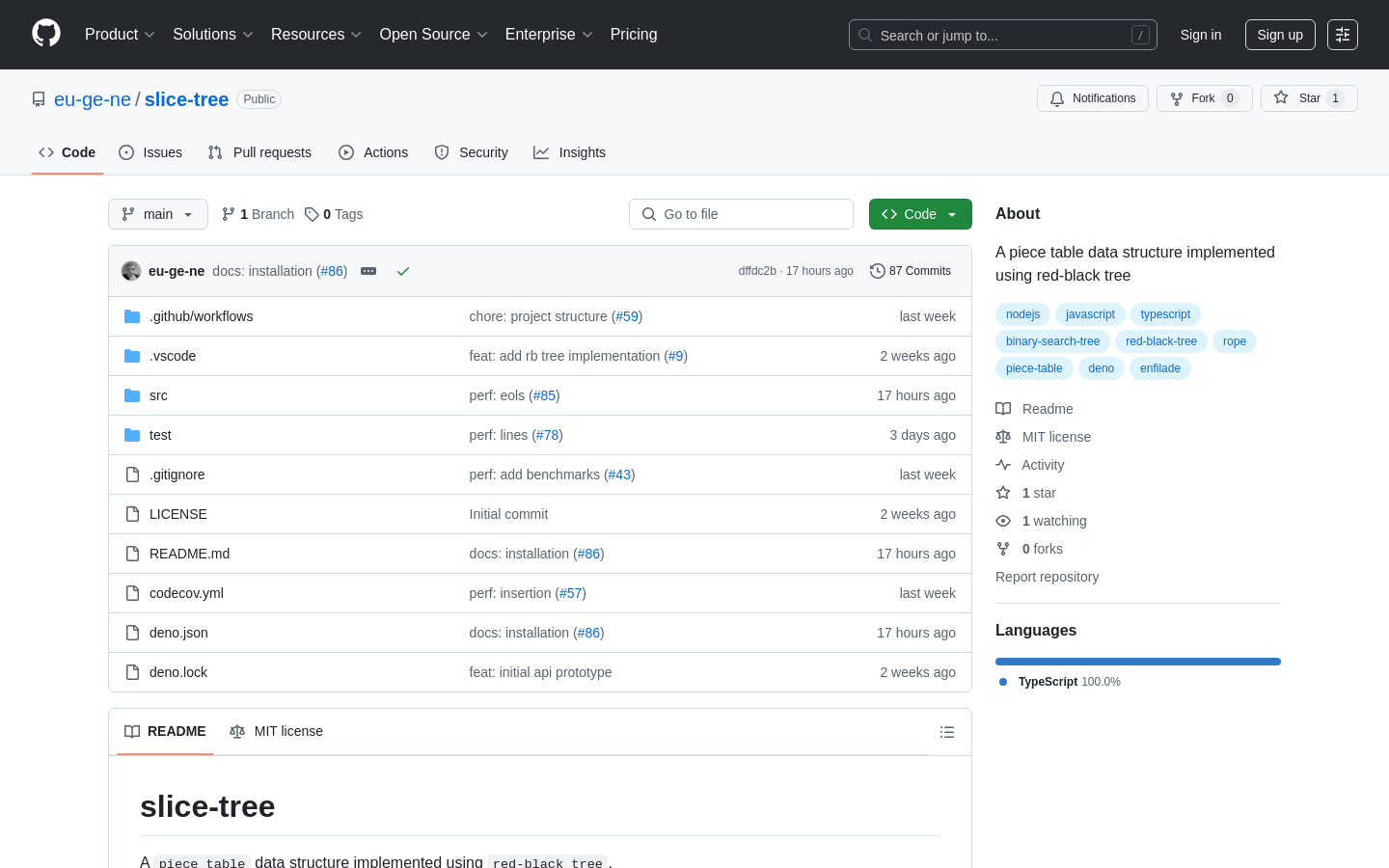1389x868 pixels.
Task: Switch to the Issues tab
Action: click(150, 152)
